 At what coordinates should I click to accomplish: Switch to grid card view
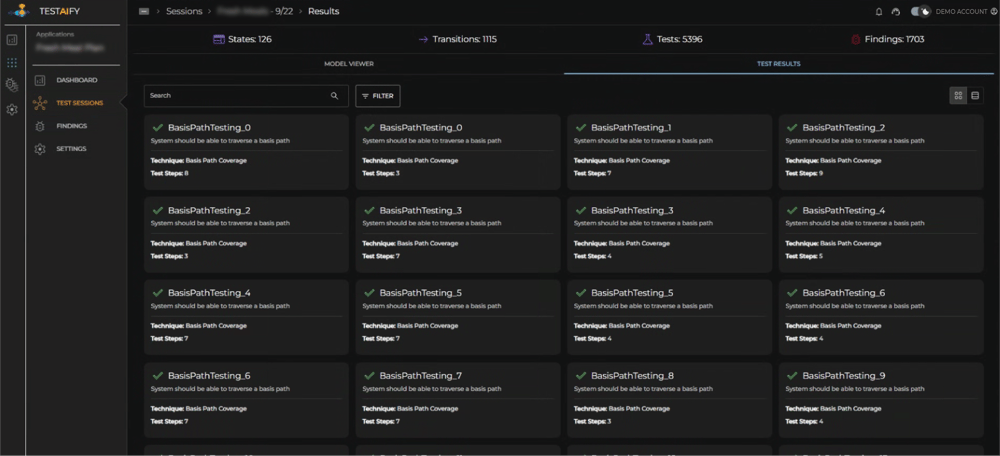(958, 96)
